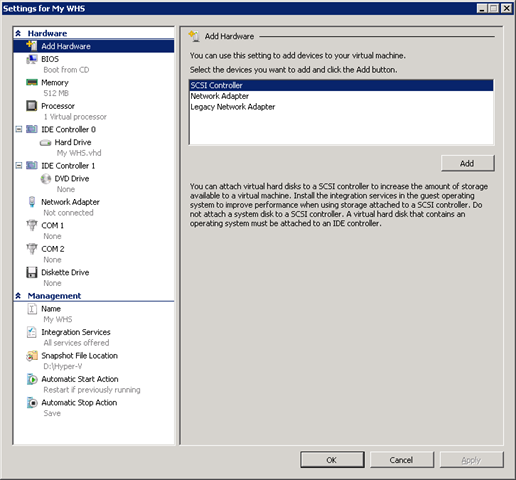Select Hard Drive under IDE Controller 0

[73, 142]
